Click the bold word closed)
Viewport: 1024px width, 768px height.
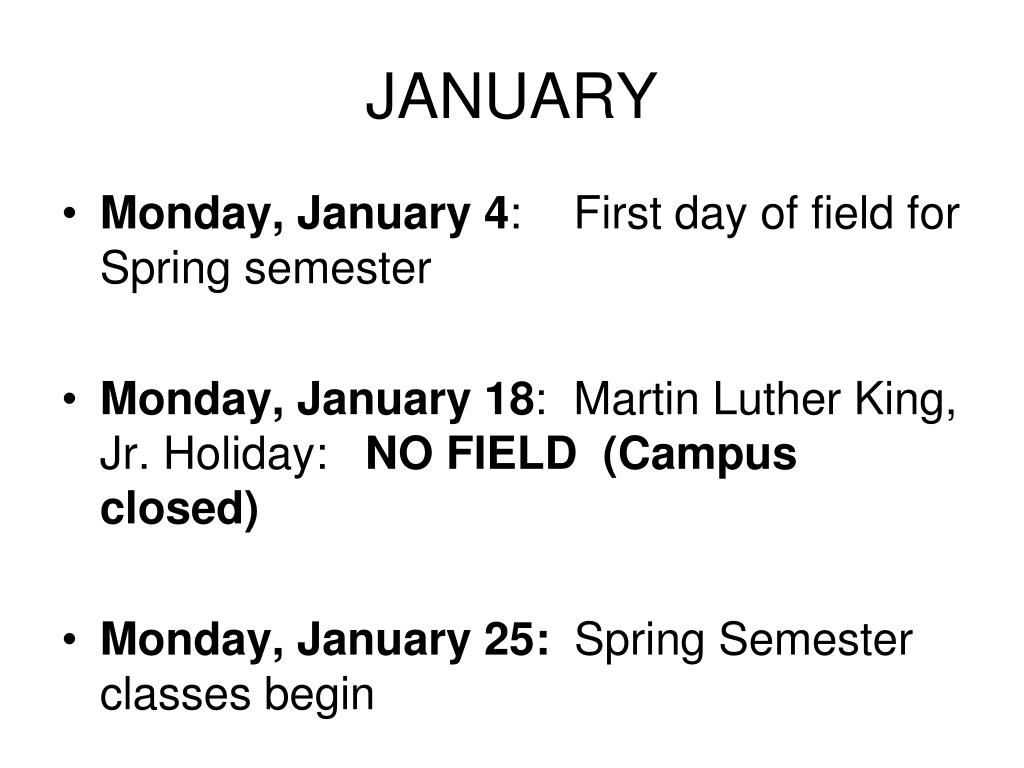(x=180, y=510)
